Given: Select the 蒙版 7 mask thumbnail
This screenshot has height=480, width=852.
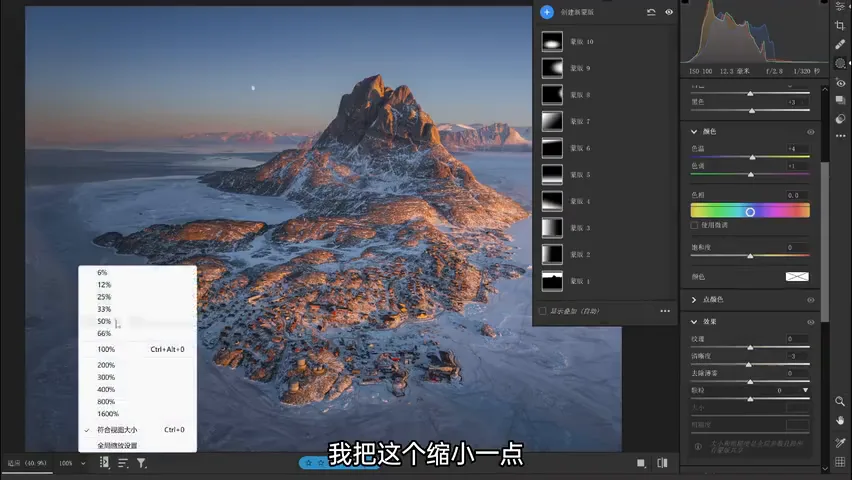Looking at the screenshot, I should (x=552, y=121).
